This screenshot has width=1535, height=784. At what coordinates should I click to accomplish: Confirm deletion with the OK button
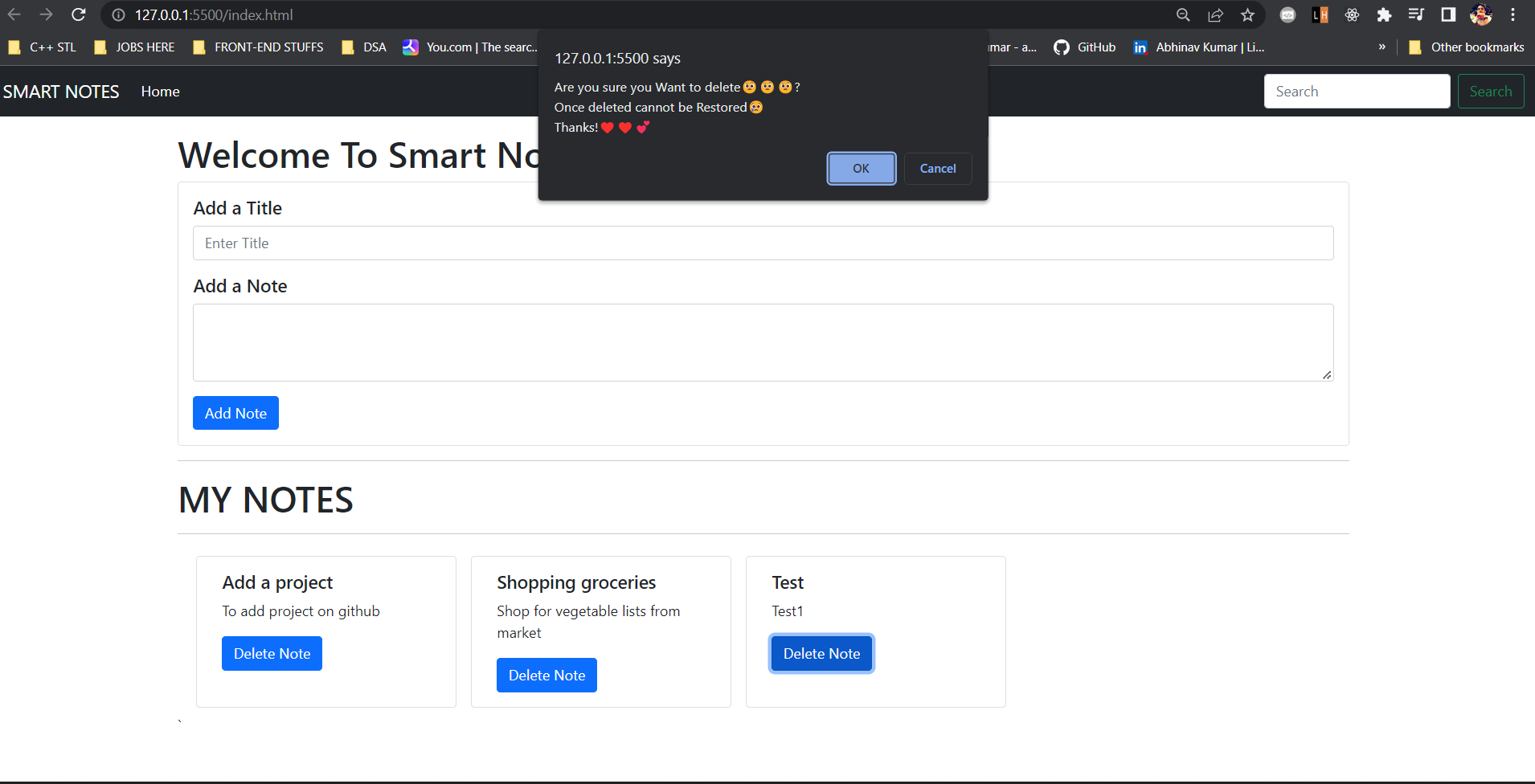point(861,168)
